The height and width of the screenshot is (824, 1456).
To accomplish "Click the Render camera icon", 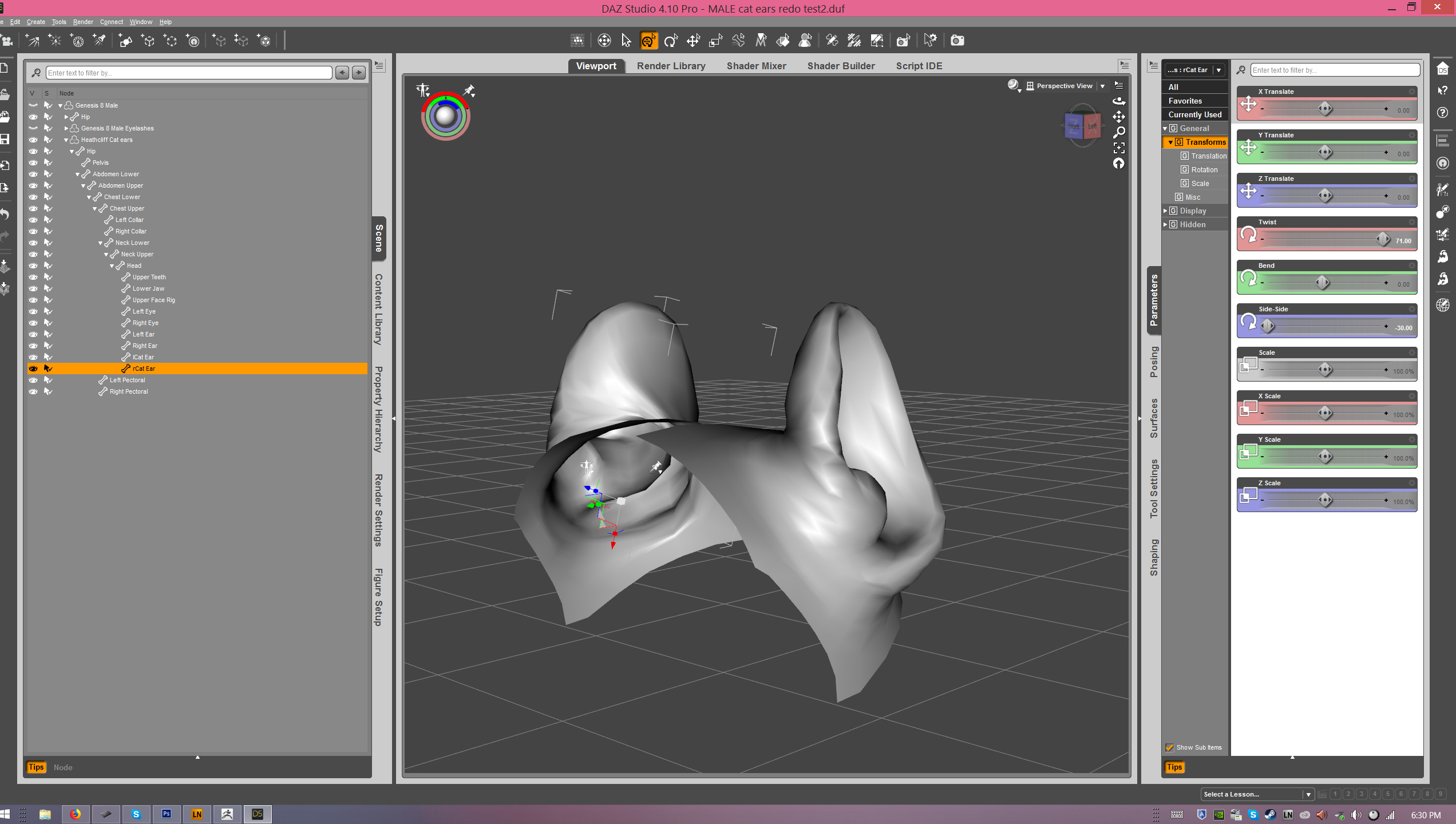I will tap(957, 41).
